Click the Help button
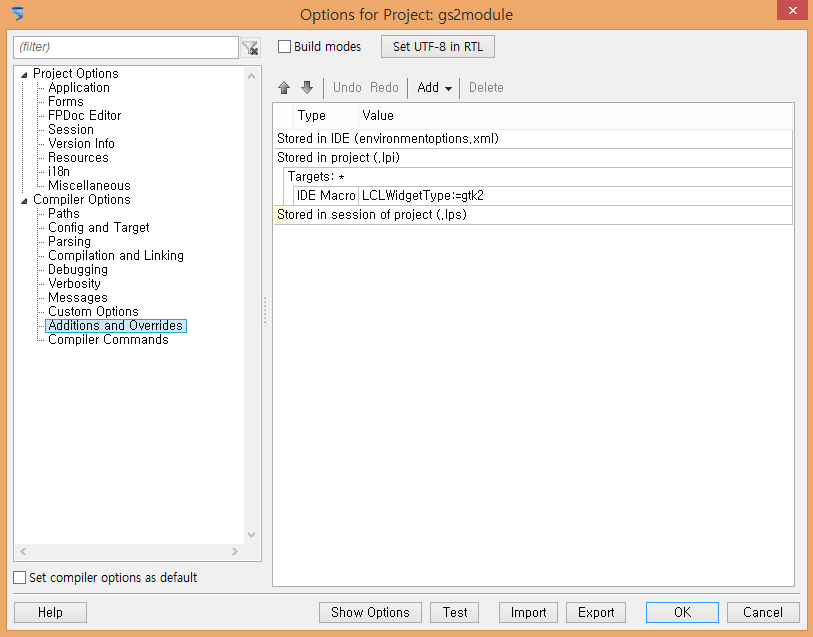The width and height of the screenshot is (813, 637). pos(50,613)
